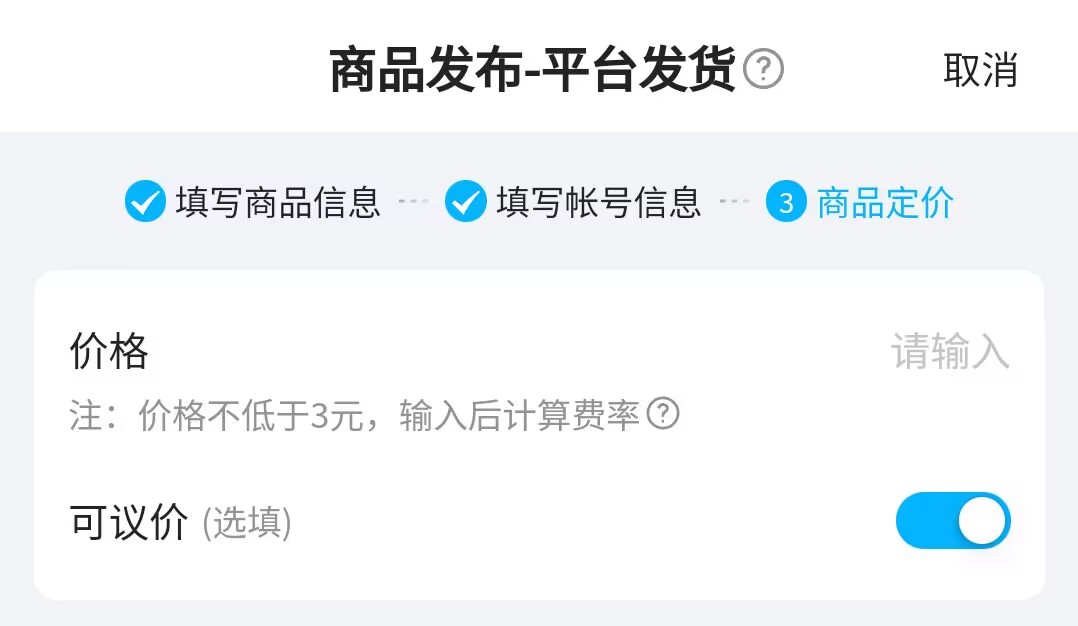Screen dimensions: 1078x626
Task: Click the step 3 number circle
Action: 786,201
